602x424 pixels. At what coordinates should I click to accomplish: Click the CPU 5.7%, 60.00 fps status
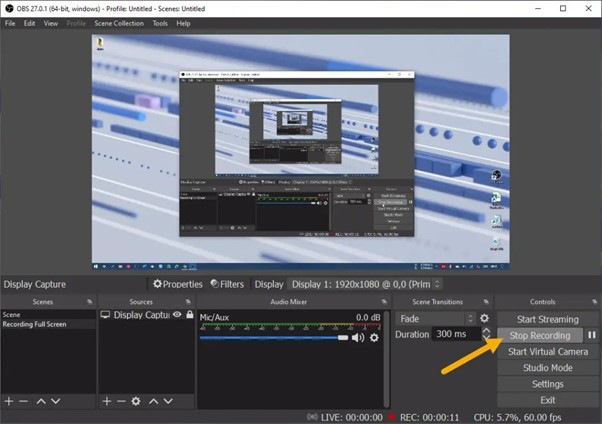click(517, 417)
